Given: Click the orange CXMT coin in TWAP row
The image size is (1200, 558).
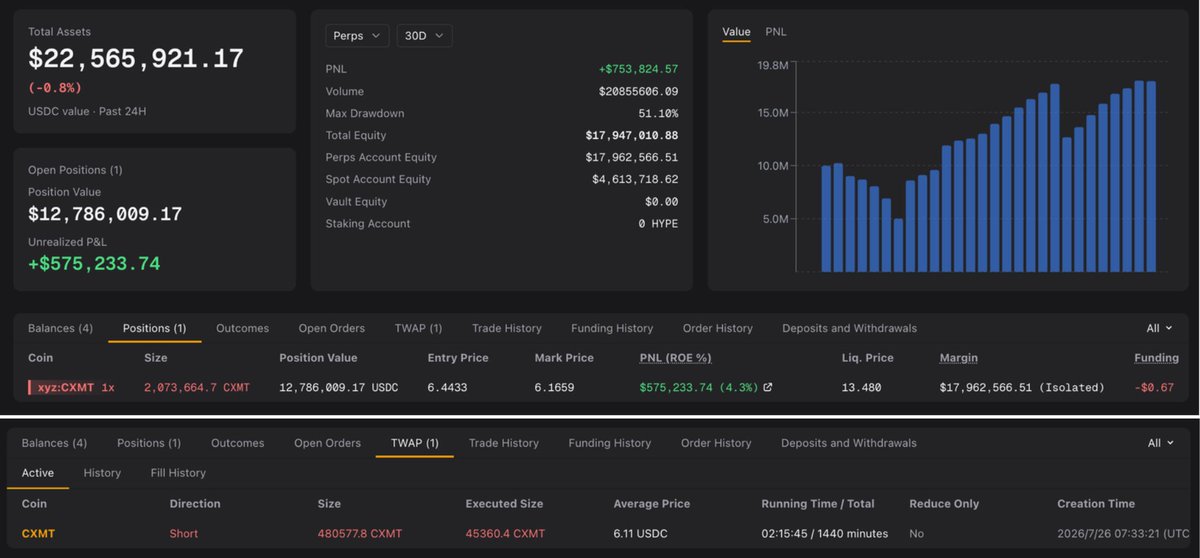Looking at the screenshot, I should click(x=38, y=534).
